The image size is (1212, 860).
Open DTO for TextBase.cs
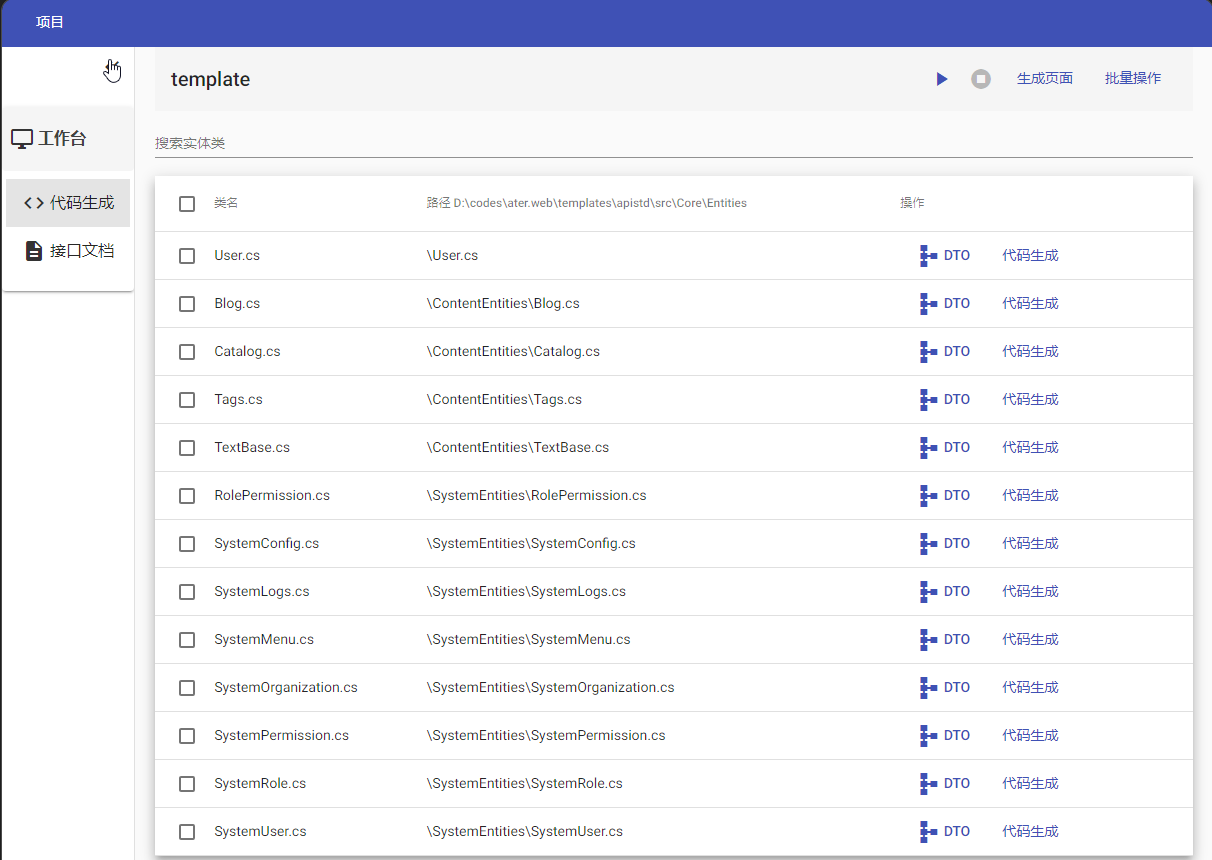coord(945,448)
